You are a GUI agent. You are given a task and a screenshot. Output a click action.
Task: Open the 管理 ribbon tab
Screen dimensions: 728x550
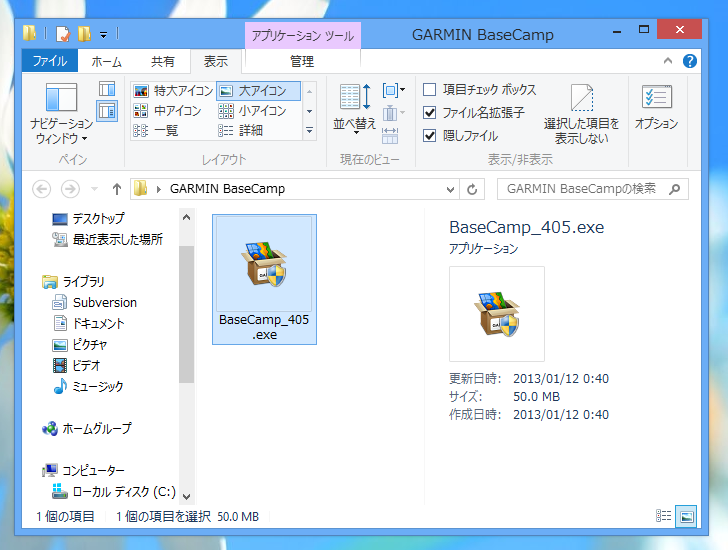pyautogui.click(x=302, y=61)
